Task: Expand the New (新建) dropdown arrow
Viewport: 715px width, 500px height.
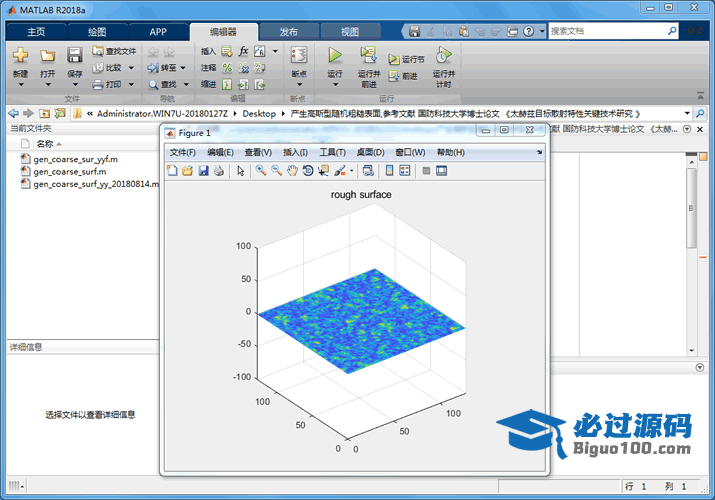Action: coord(21,85)
